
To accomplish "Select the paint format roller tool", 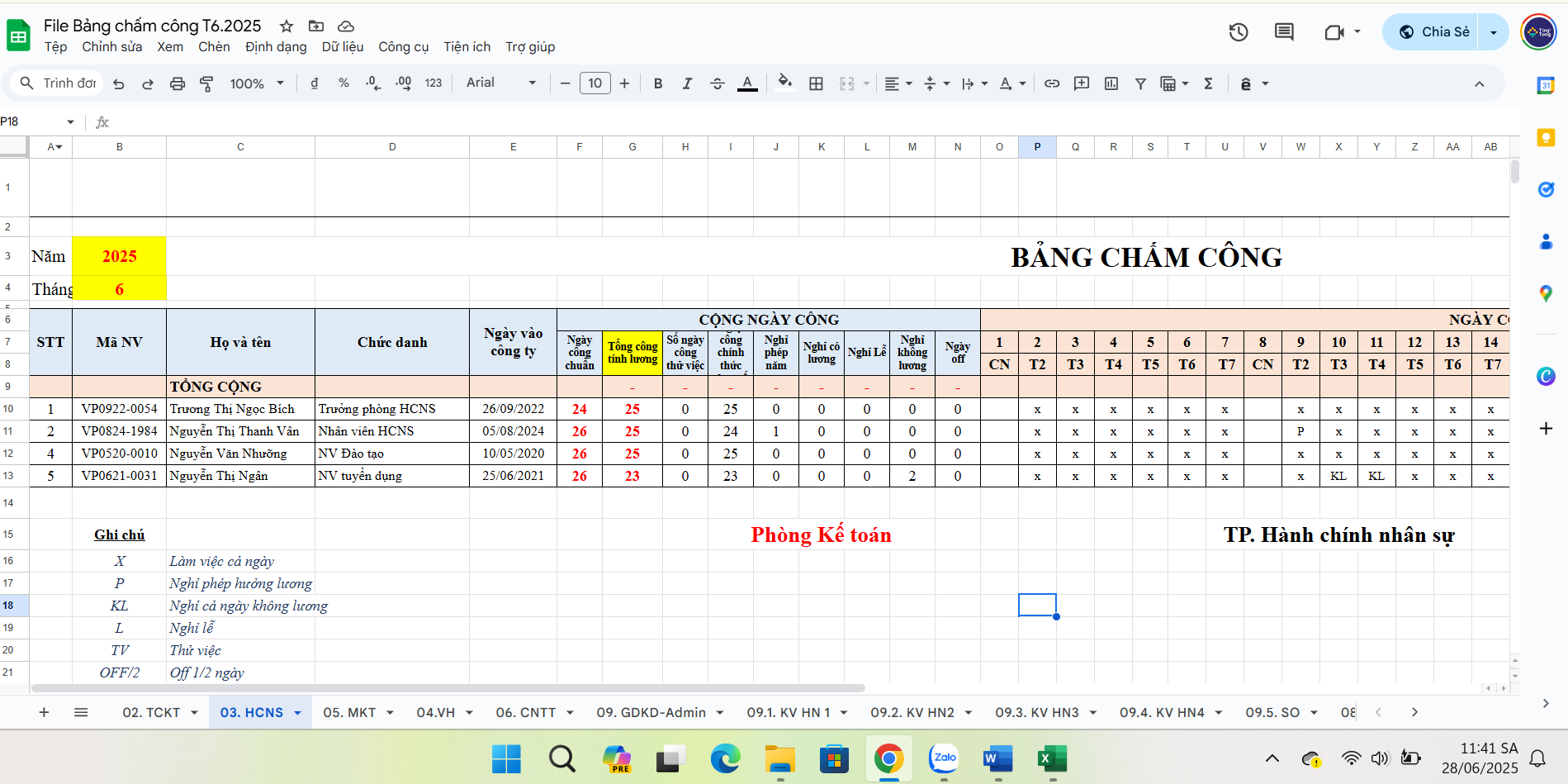I will (x=206, y=83).
